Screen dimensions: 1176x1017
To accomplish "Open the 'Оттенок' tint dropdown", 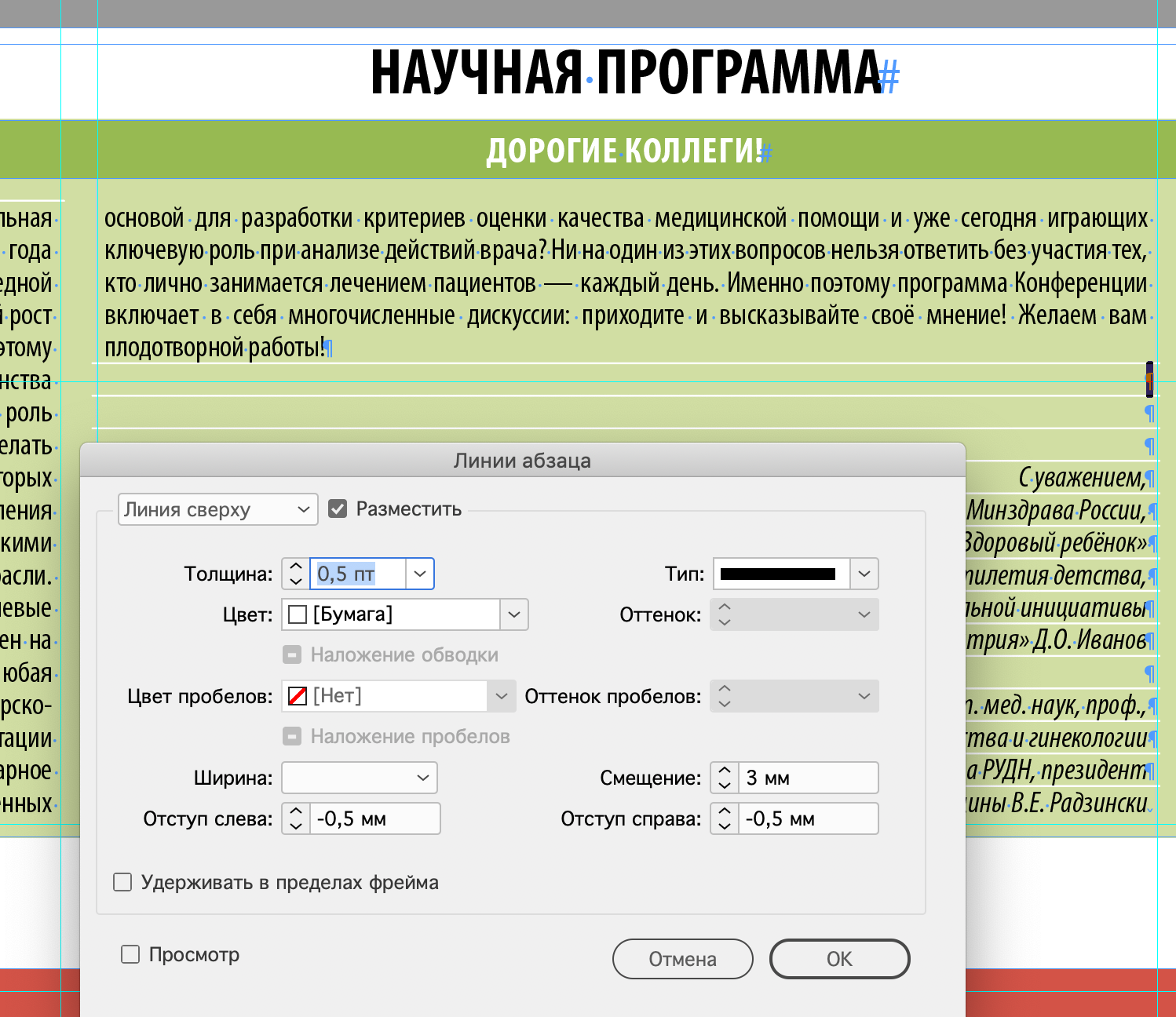I will point(864,614).
